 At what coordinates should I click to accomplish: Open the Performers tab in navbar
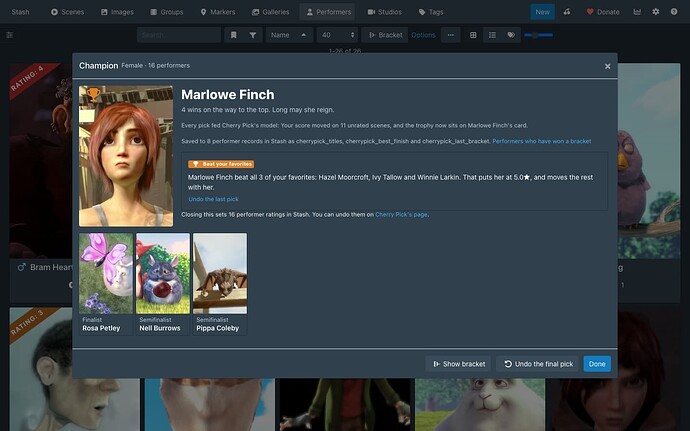[328, 12]
